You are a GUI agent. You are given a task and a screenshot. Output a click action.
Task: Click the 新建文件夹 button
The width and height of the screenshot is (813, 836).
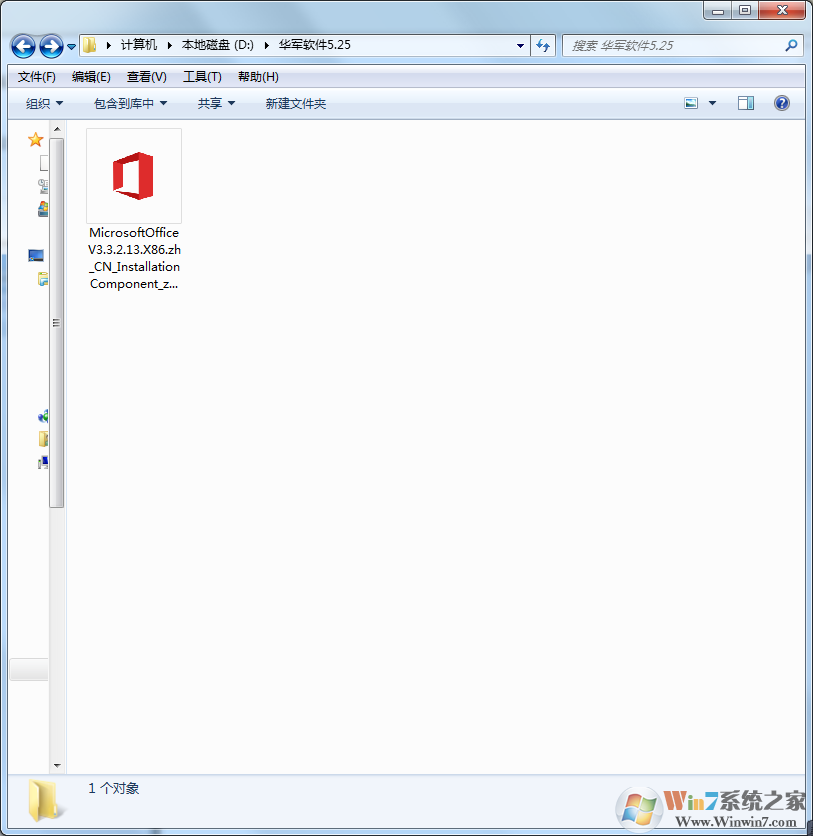(295, 103)
